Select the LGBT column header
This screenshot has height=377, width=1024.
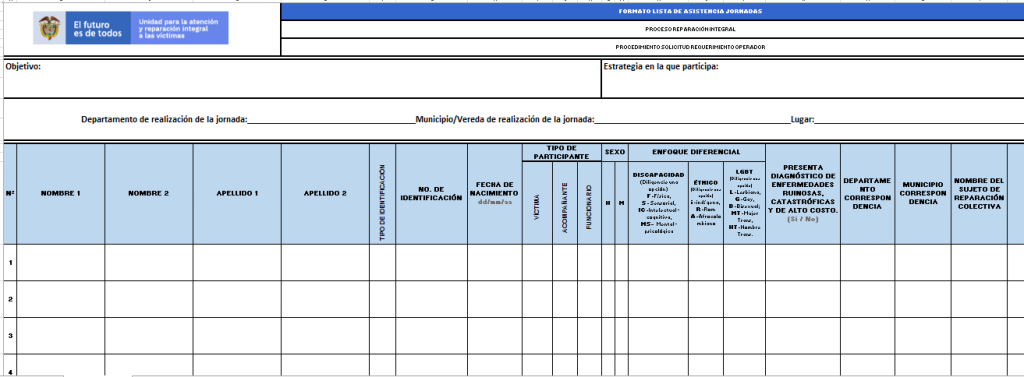click(x=744, y=203)
